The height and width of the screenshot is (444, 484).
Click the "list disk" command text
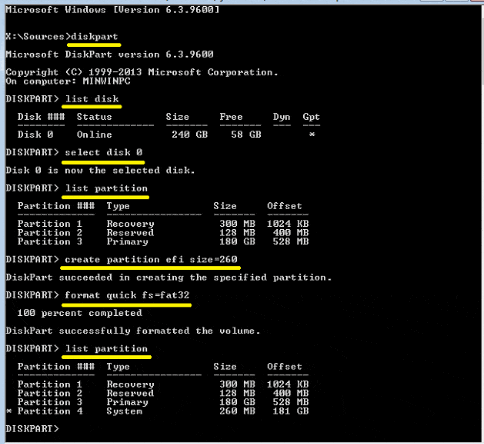[x=92, y=99]
